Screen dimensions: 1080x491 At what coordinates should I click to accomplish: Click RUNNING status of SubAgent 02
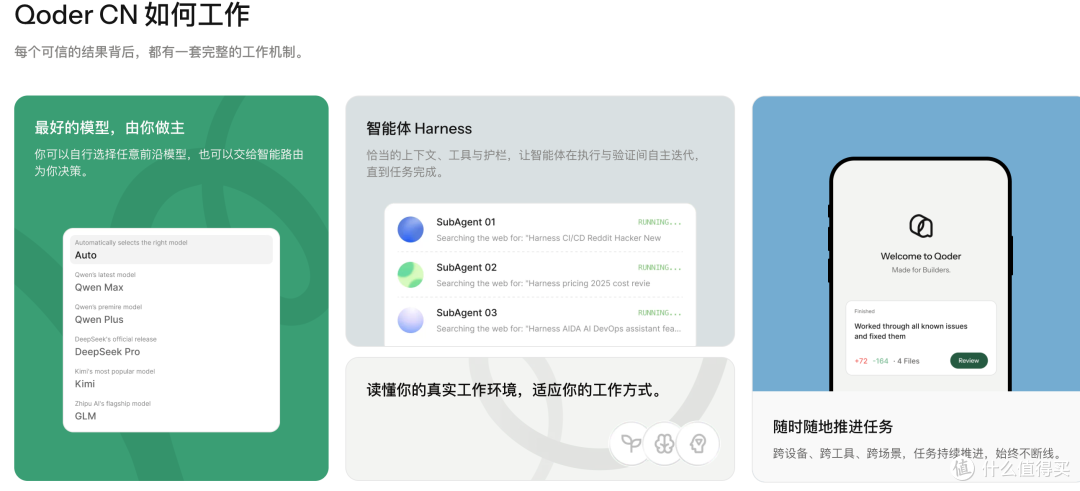(x=660, y=267)
